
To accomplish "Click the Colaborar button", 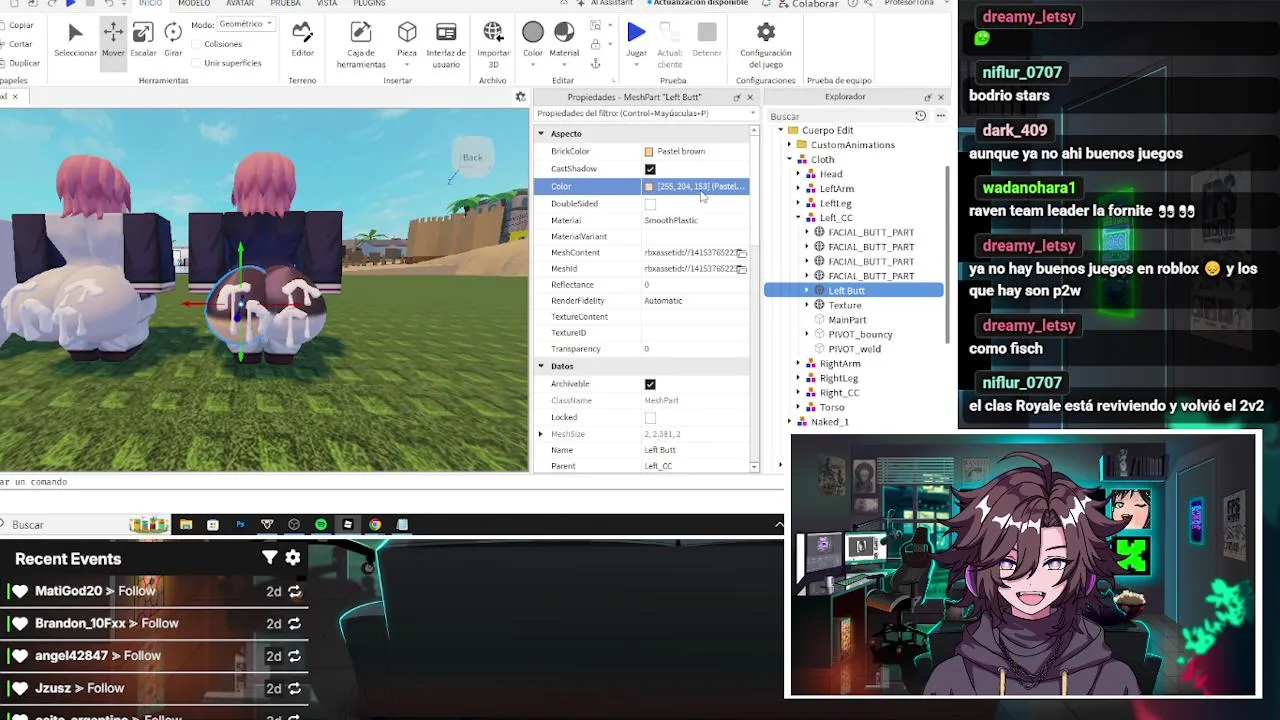I will coord(808,4).
